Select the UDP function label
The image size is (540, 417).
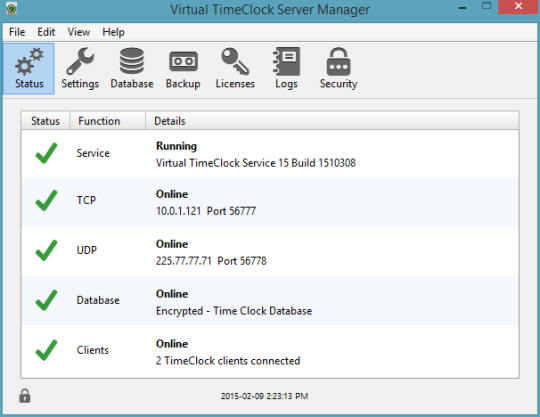[86, 250]
